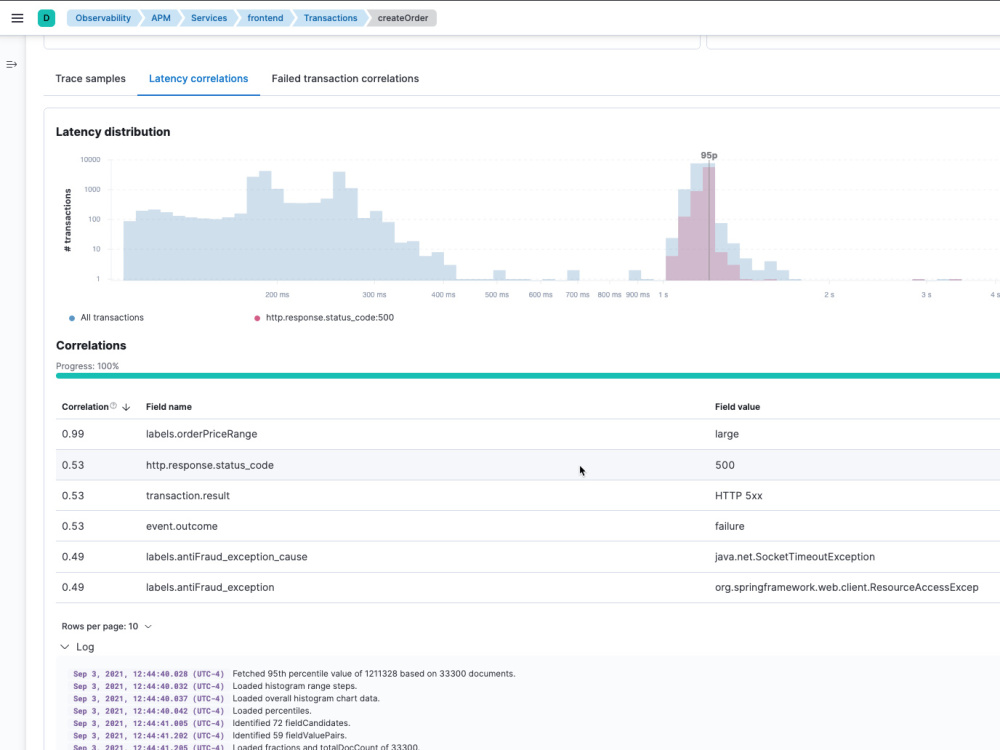Image resolution: width=1000 pixels, height=750 pixels.
Task: Click the 0.99 correlation value
Action: (x=73, y=434)
